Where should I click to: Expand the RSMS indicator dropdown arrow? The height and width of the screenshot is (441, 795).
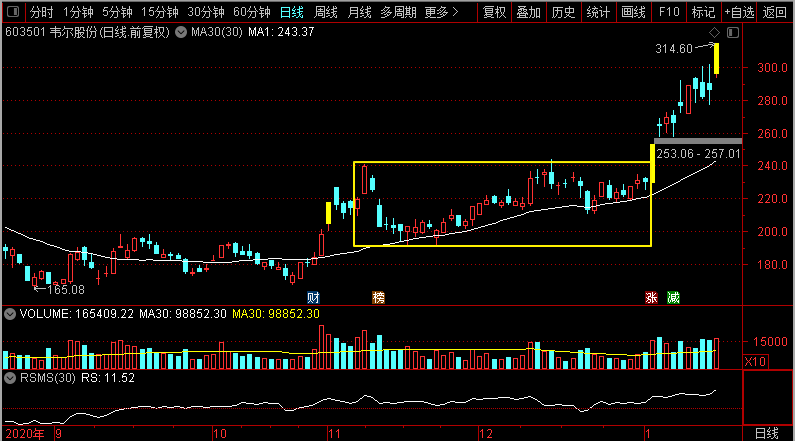tap(9, 379)
